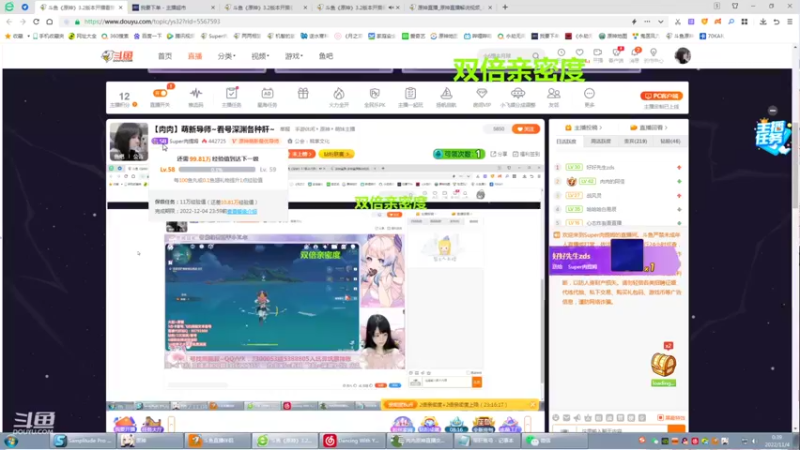
Task: Refresh the browser page
Action: click(x=36, y=22)
